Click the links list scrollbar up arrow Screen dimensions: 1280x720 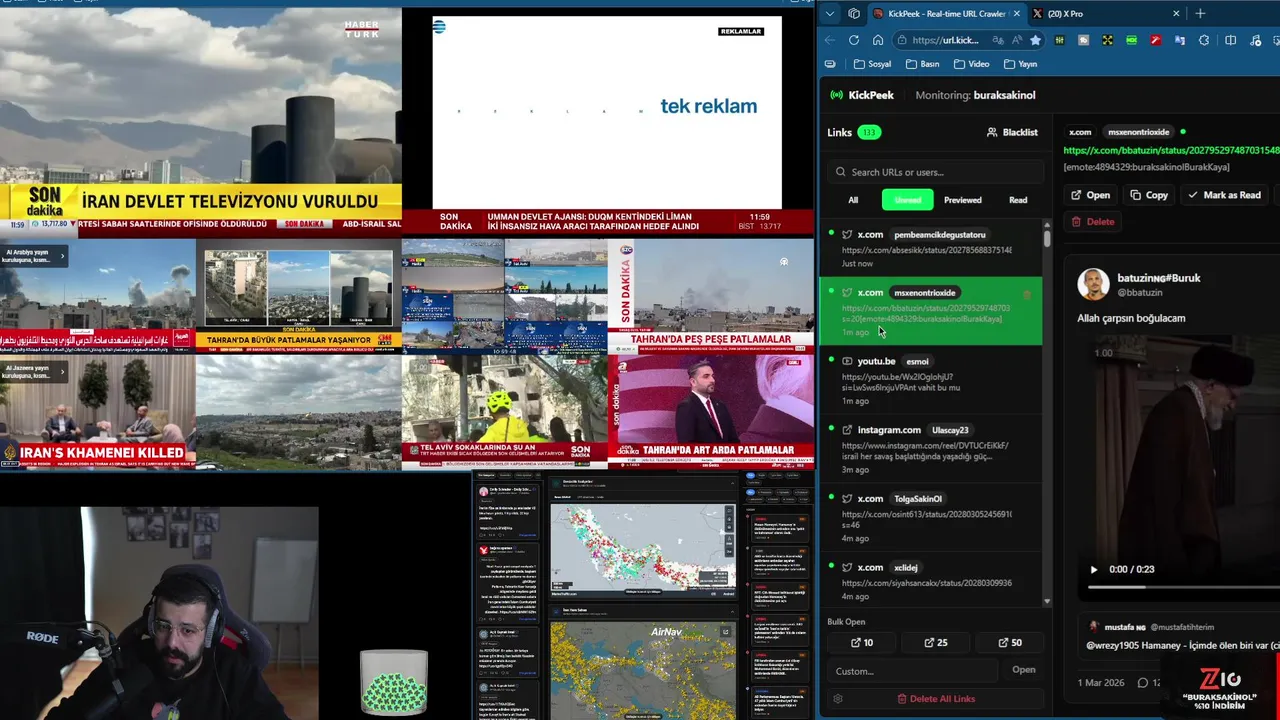pyautogui.click(x=1047, y=226)
